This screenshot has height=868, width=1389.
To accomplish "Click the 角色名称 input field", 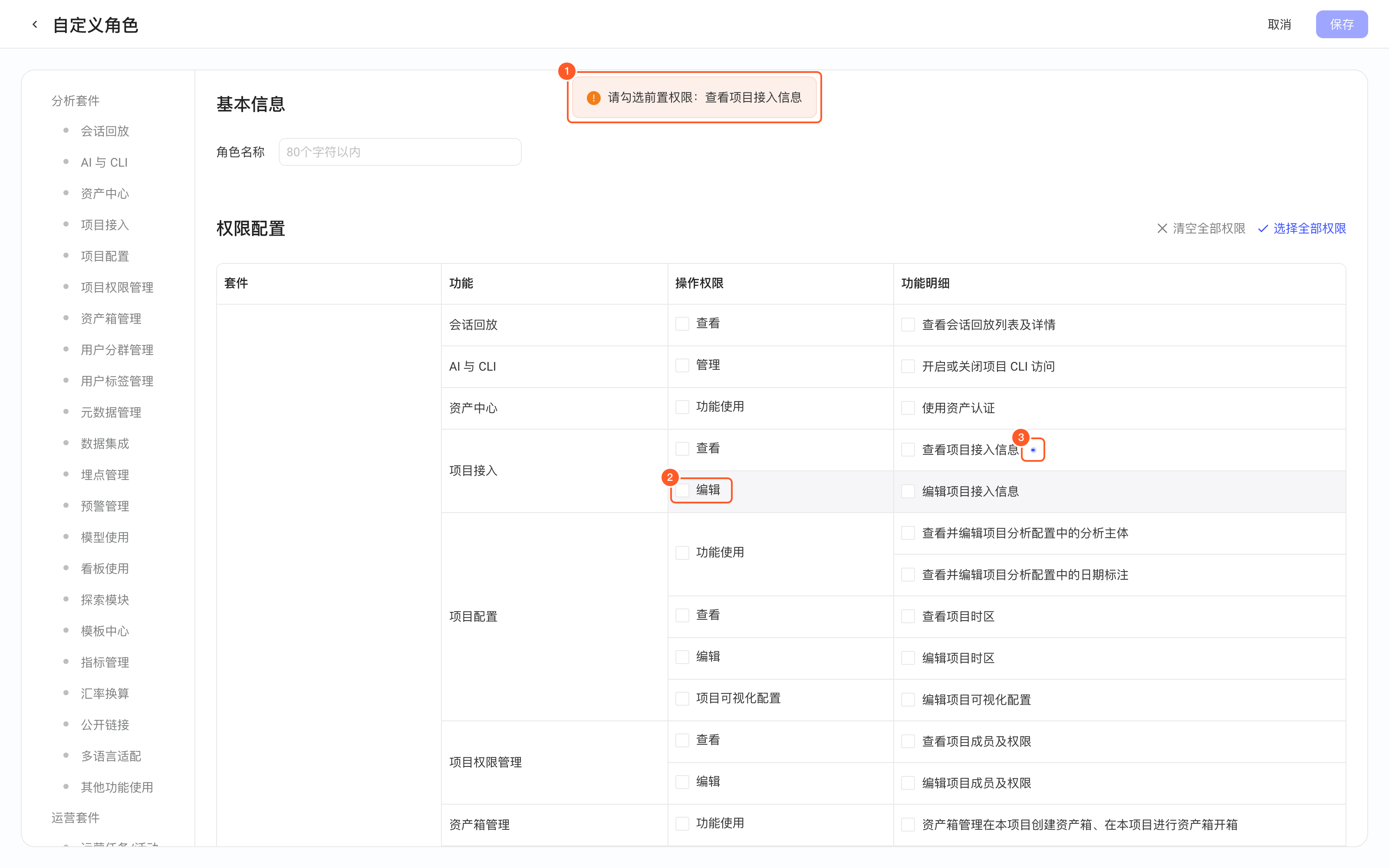I will [x=400, y=152].
